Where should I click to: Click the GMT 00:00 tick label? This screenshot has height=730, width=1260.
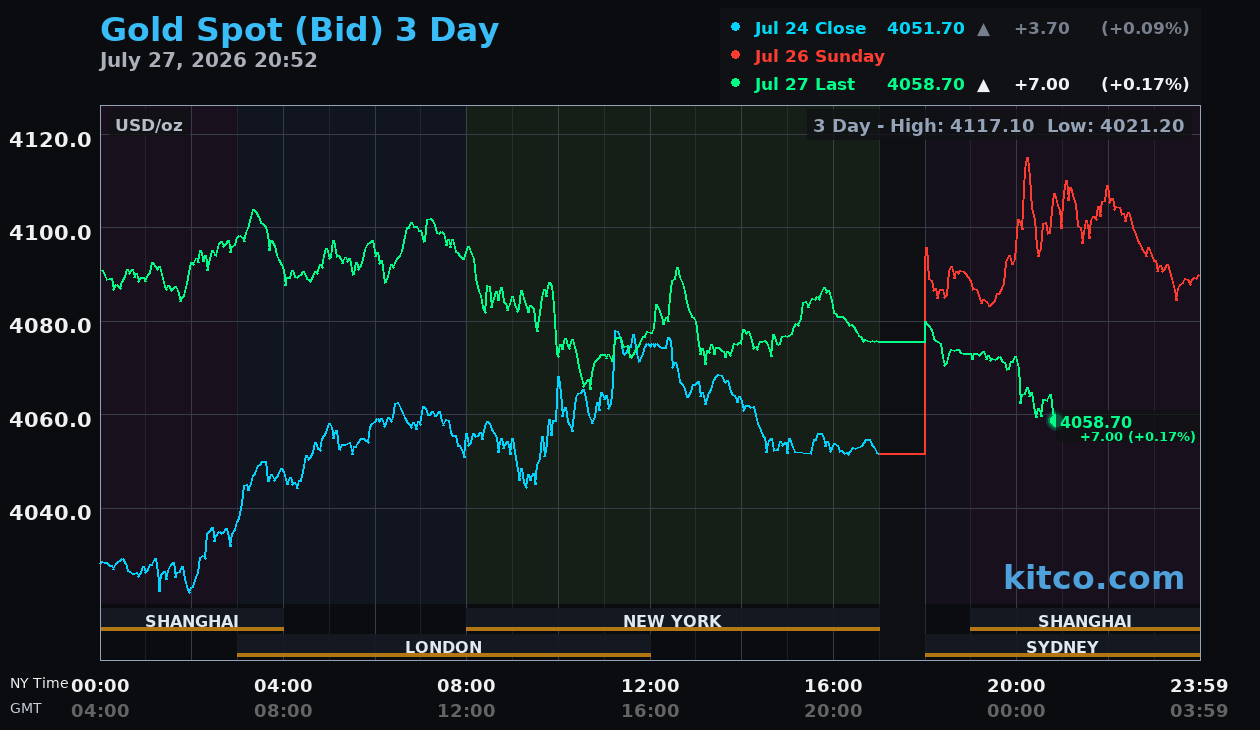pos(1016,711)
